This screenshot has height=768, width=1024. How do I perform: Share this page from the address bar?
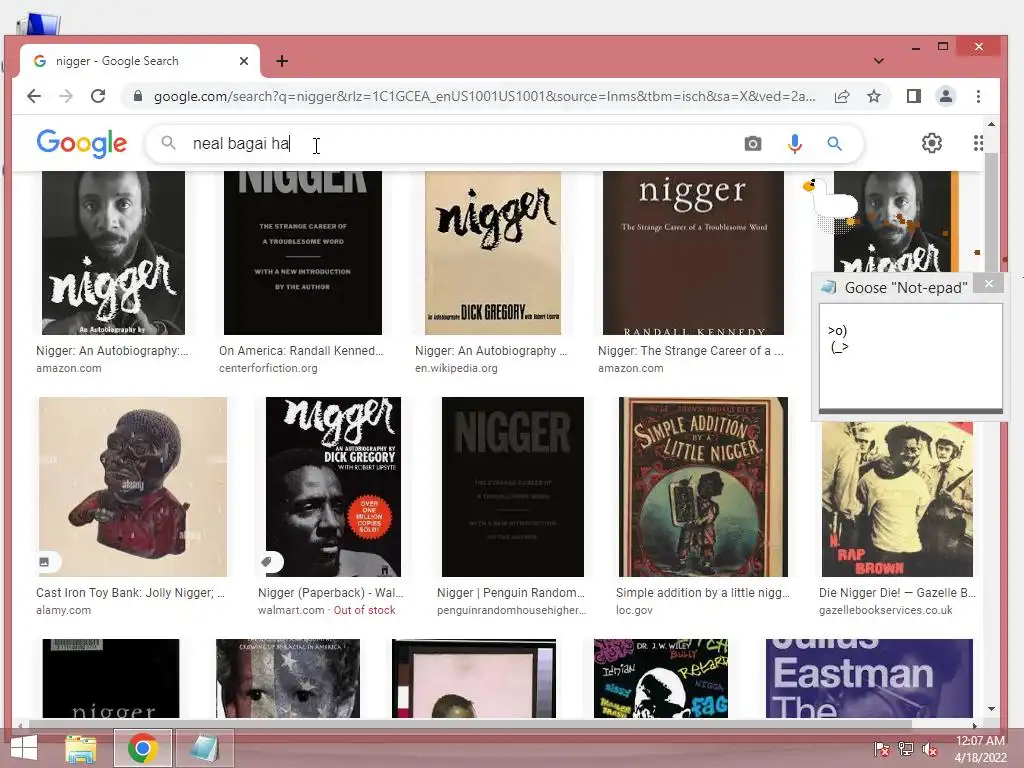tap(842, 96)
